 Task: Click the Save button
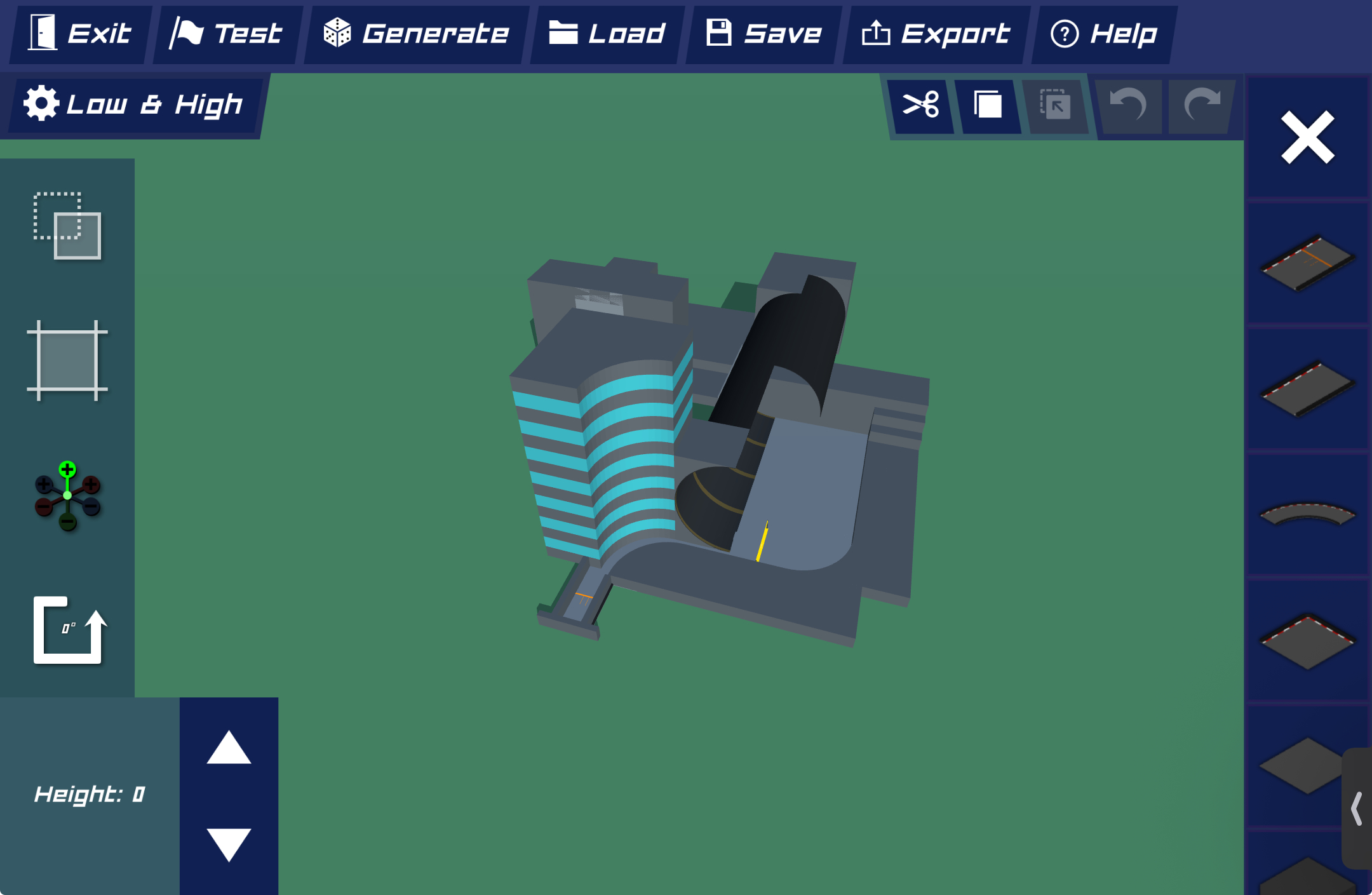[764, 34]
